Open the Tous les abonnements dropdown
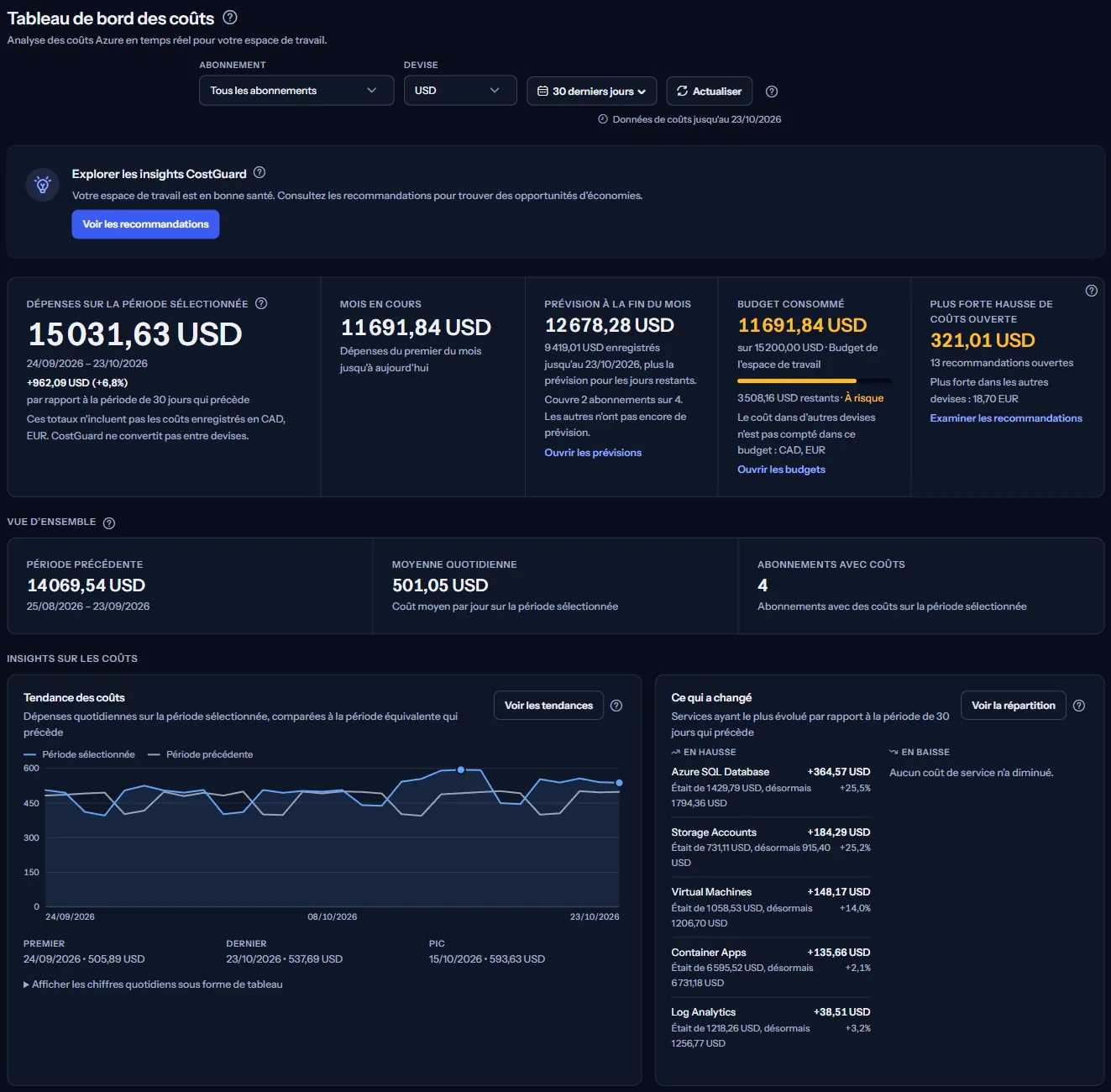1111x1092 pixels. click(x=296, y=91)
